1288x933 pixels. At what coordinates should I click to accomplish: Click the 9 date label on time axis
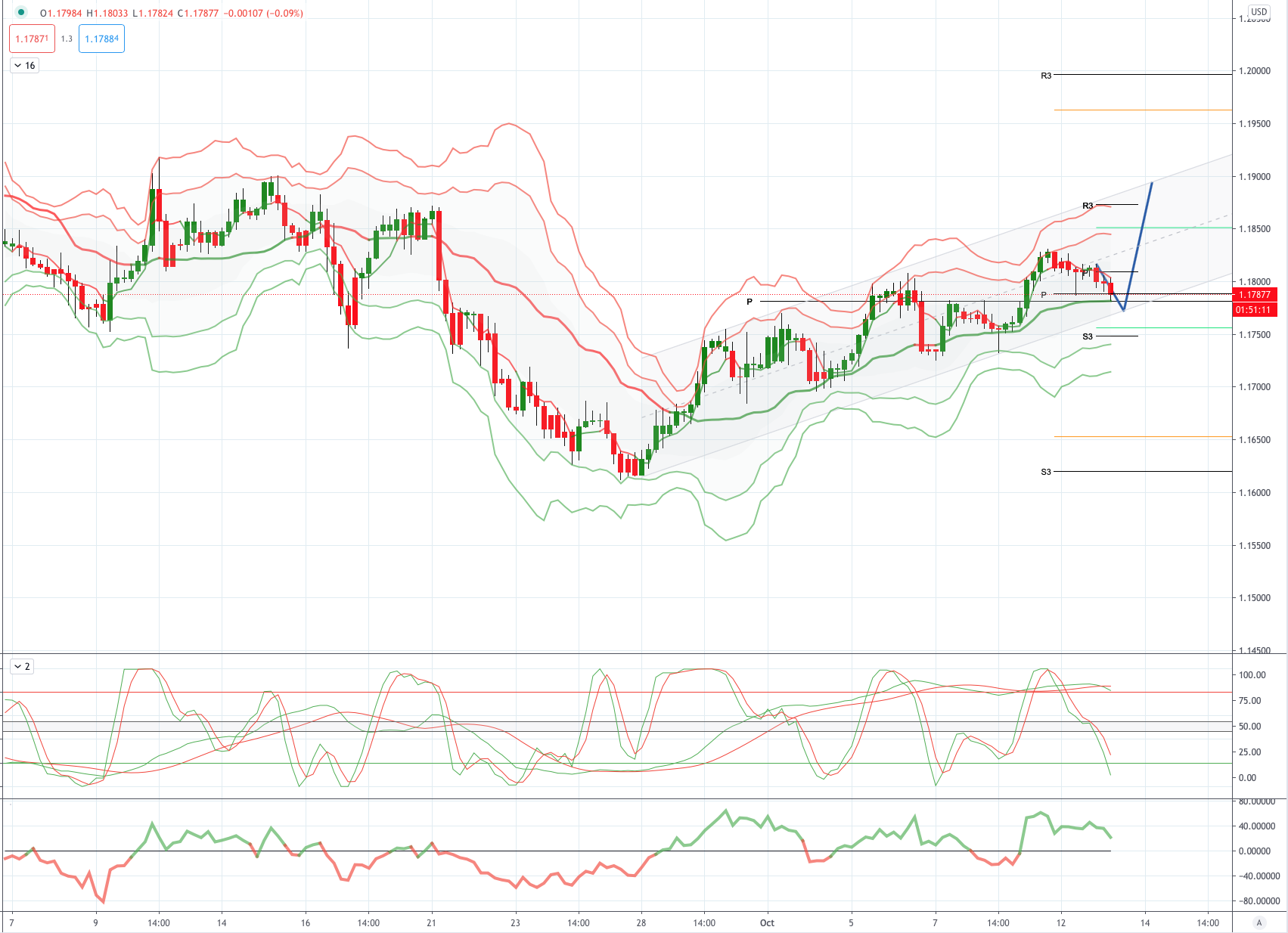tap(95, 922)
